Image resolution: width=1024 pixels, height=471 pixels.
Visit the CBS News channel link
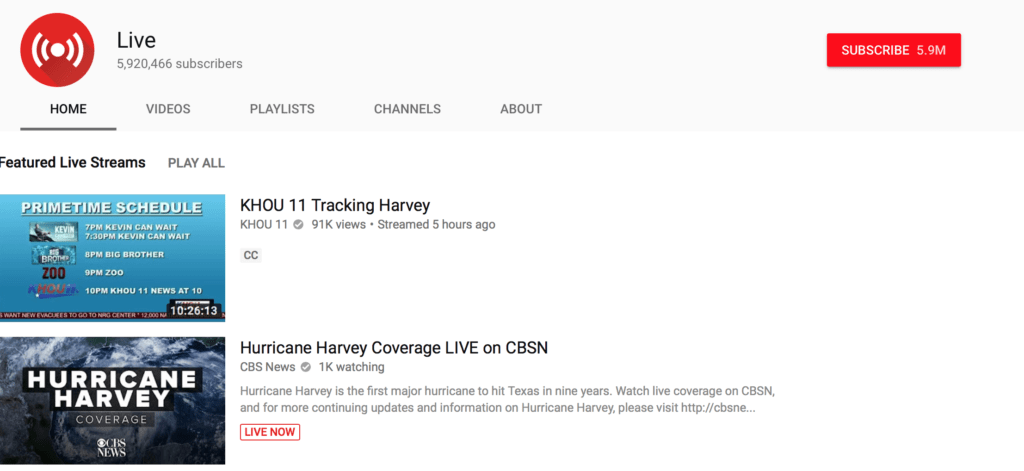265,367
